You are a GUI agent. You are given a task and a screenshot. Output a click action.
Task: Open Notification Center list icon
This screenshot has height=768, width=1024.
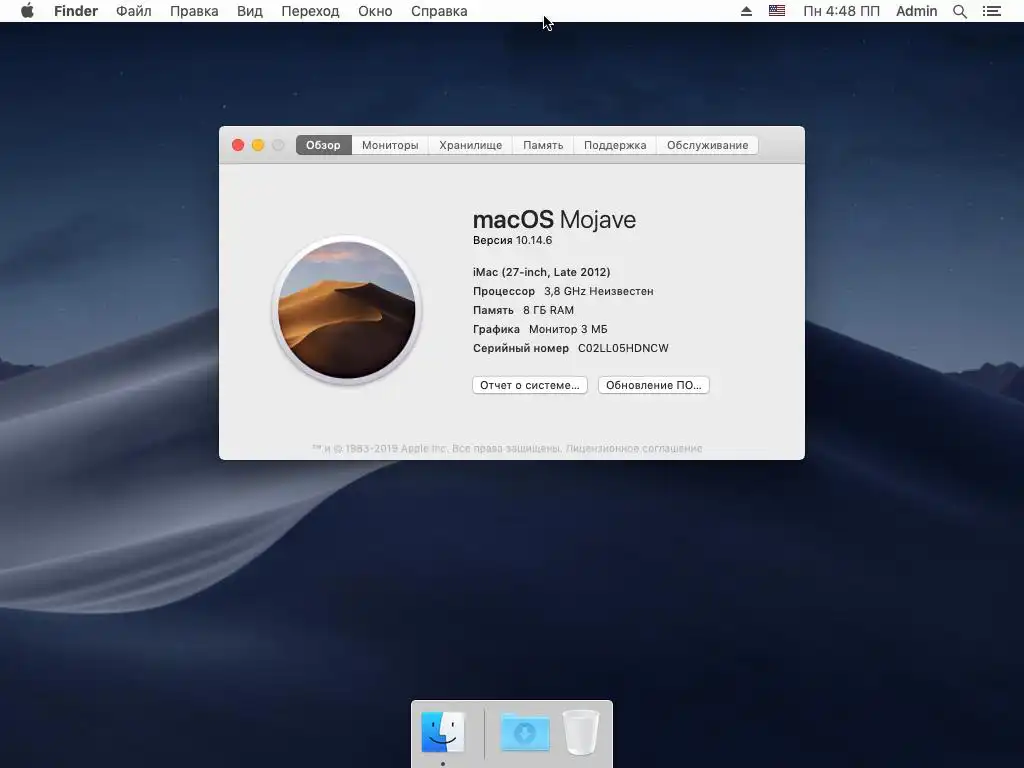[x=992, y=11]
